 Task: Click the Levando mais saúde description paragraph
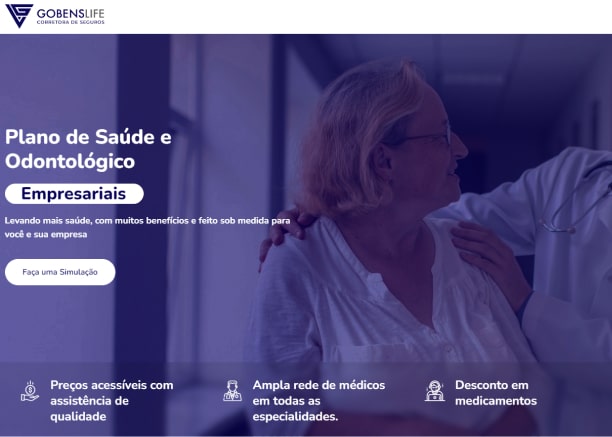coord(148,227)
